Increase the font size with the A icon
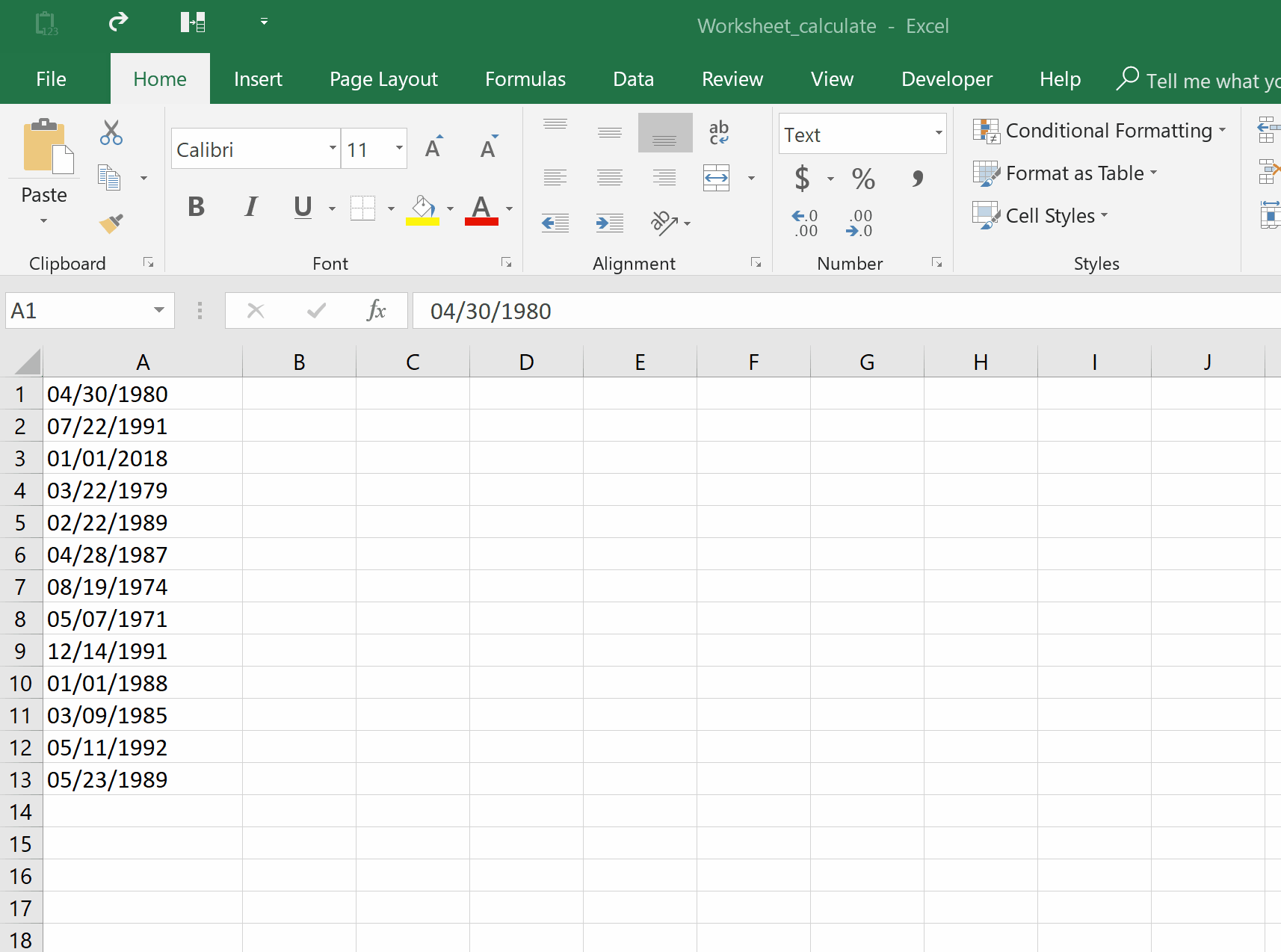The image size is (1281, 952). (x=433, y=147)
